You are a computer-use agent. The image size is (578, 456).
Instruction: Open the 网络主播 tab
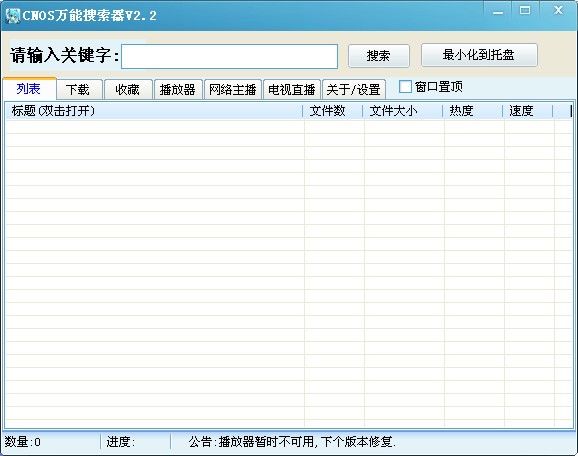(233, 90)
